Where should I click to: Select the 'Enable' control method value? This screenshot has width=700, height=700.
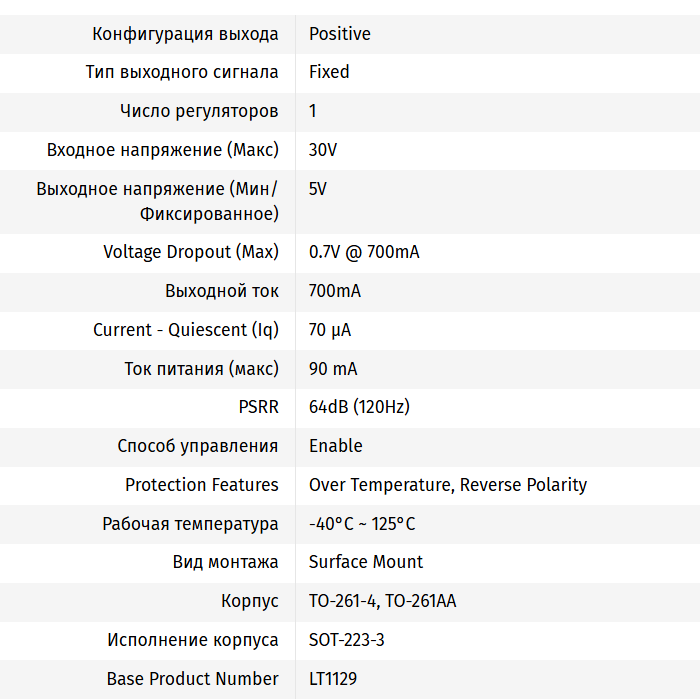(336, 446)
